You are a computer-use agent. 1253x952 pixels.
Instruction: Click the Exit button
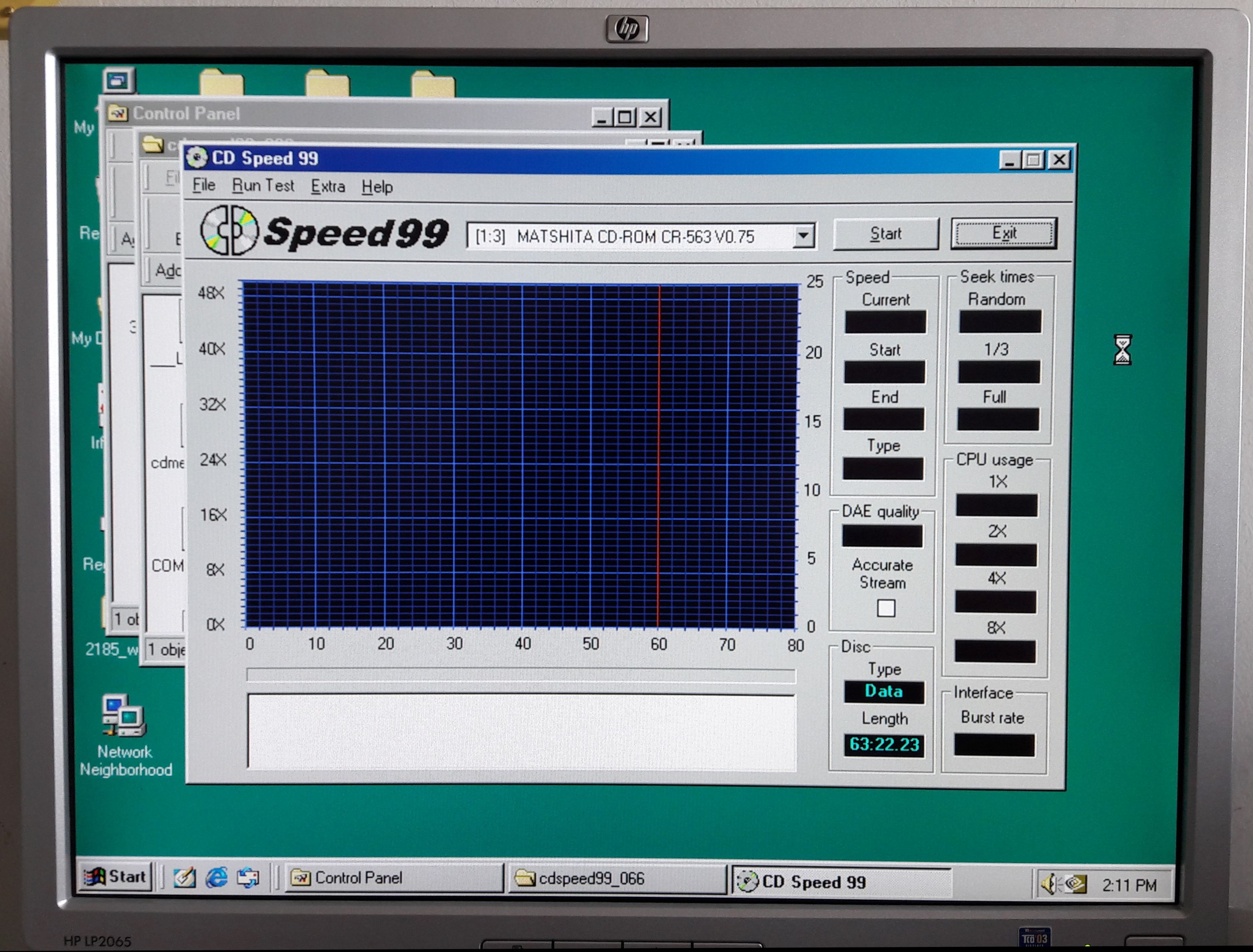[x=1003, y=233]
